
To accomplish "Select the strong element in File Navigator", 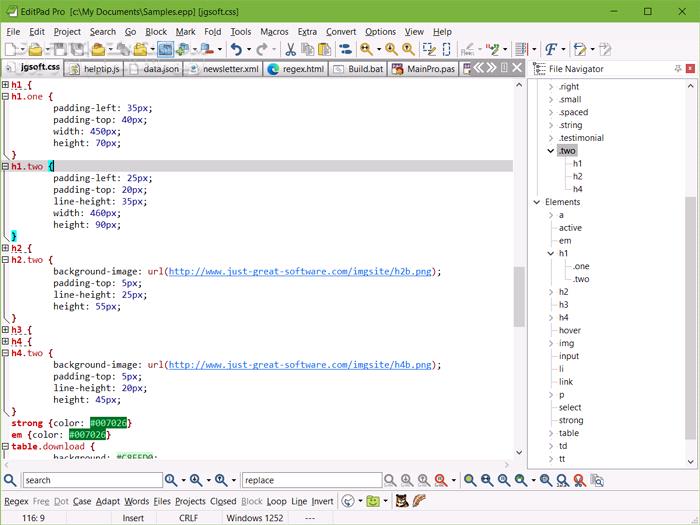I will (x=570, y=420).
